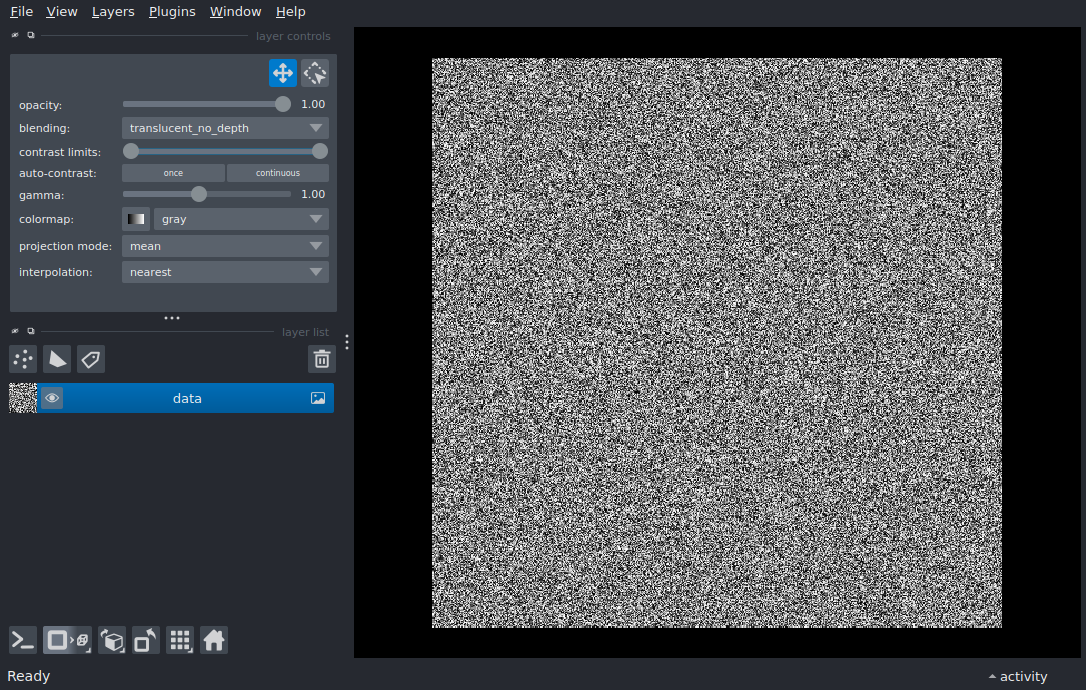Open the console terminal icon

point(23,640)
